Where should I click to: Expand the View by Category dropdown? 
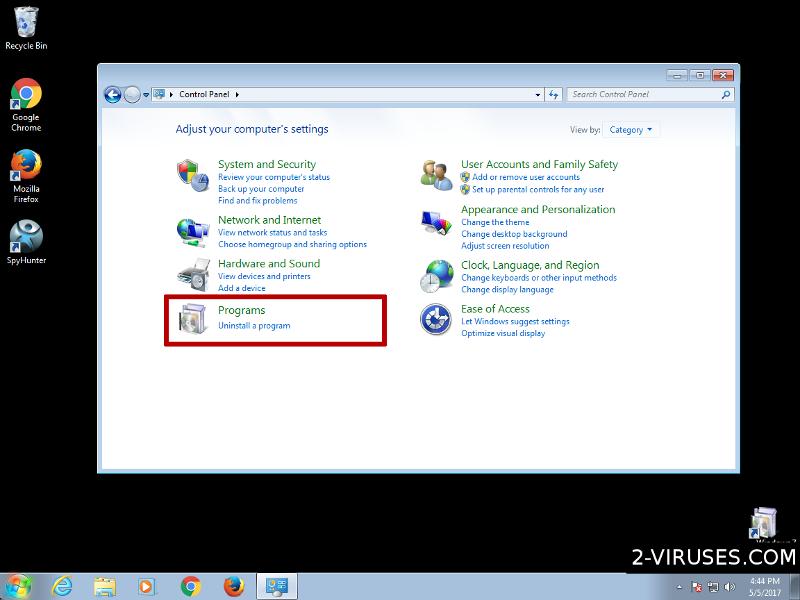tap(631, 130)
